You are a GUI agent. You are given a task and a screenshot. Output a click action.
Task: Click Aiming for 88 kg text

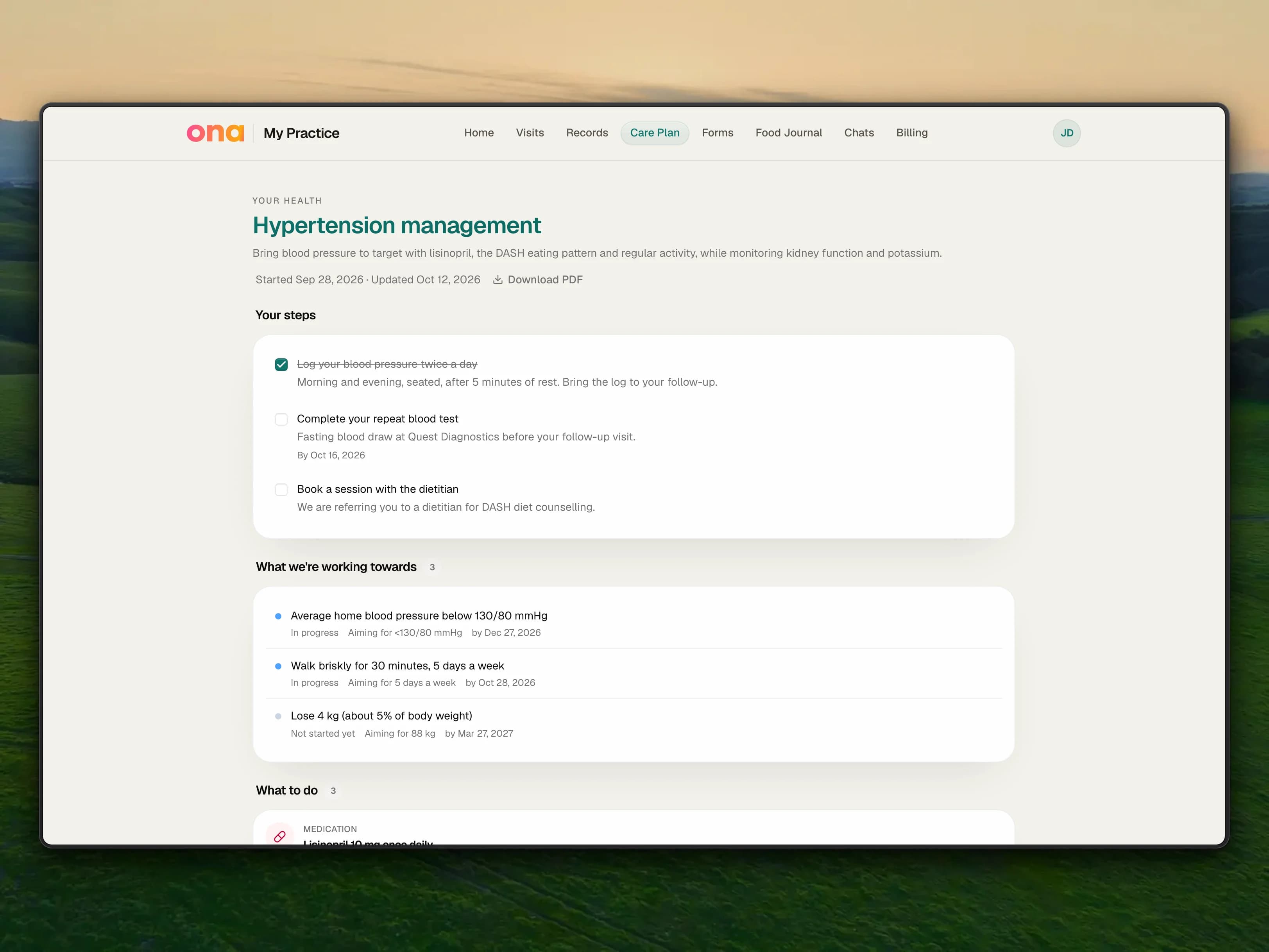(x=400, y=734)
